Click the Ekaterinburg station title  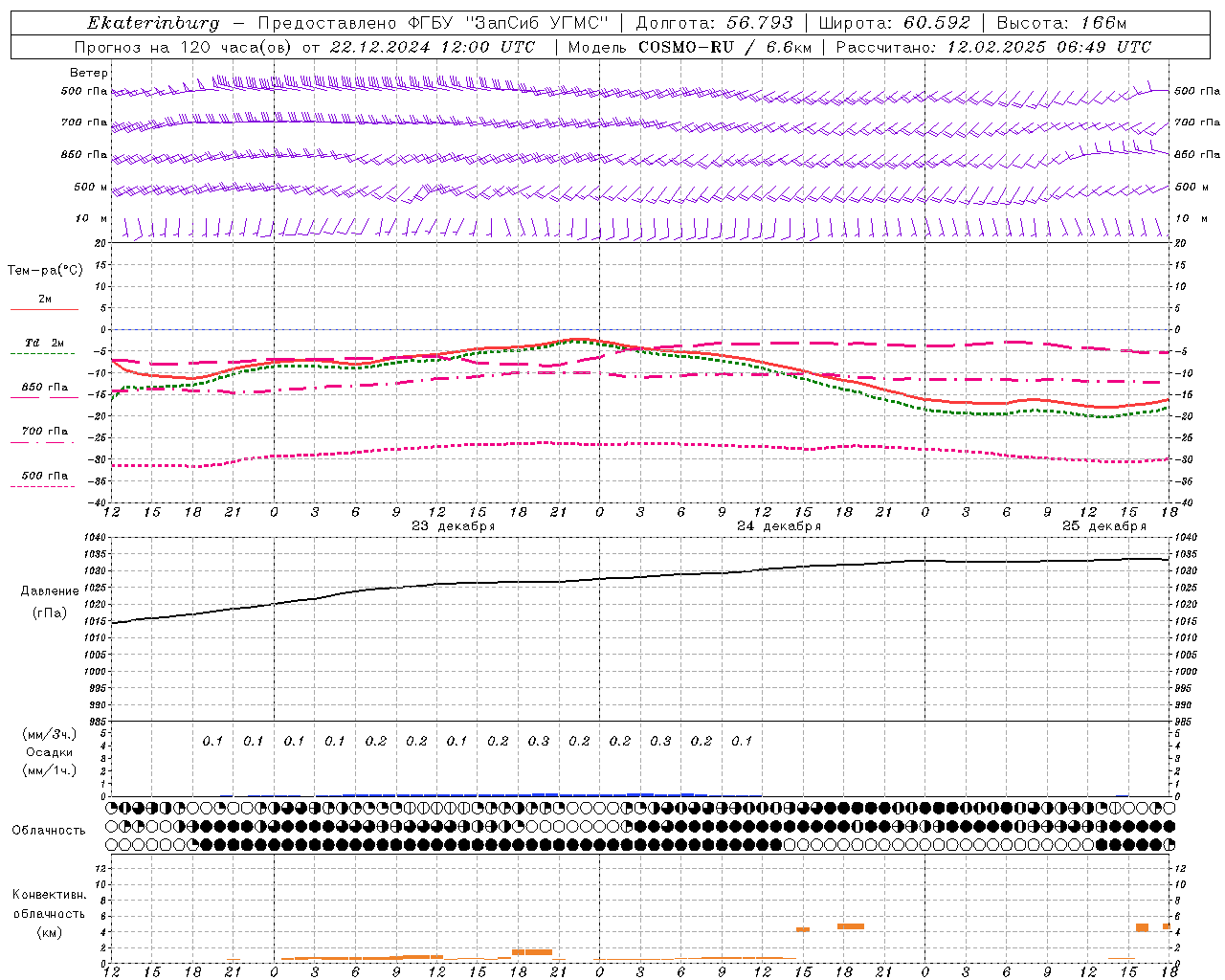(x=153, y=23)
